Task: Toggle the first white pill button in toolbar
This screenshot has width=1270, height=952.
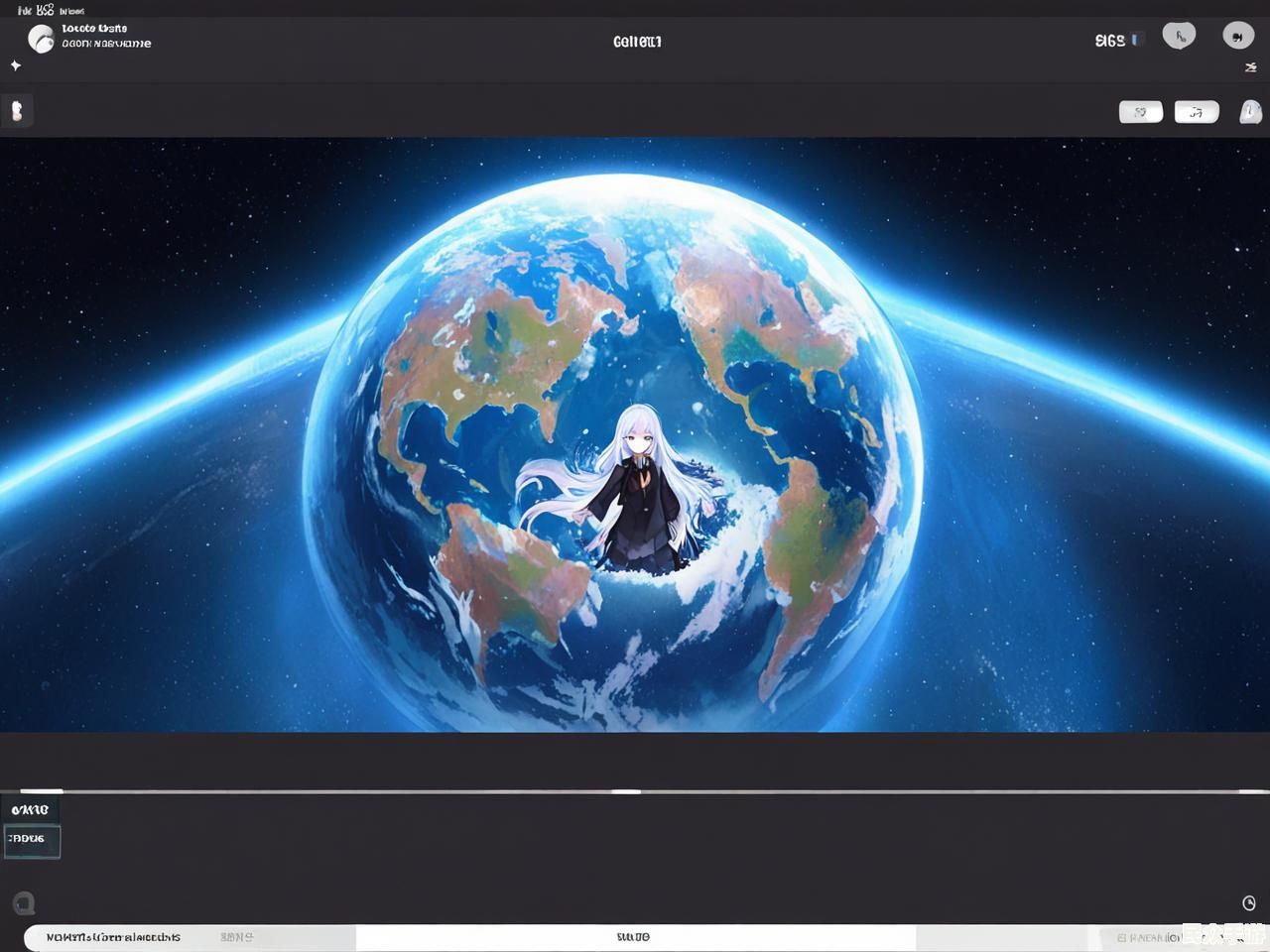Action: pyautogui.click(x=1140, y=112)
